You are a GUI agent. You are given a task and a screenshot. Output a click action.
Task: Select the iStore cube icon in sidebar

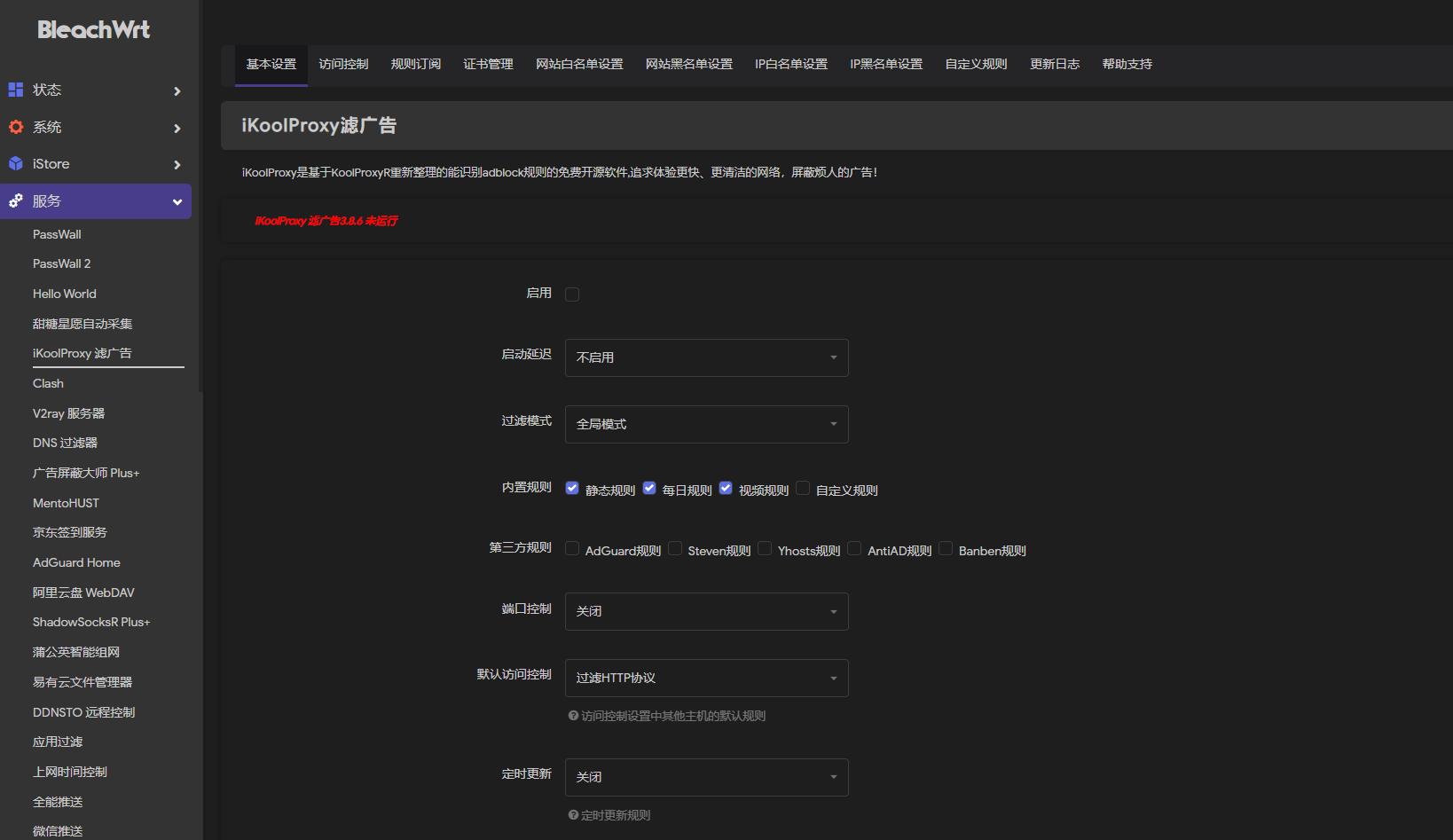15,163
